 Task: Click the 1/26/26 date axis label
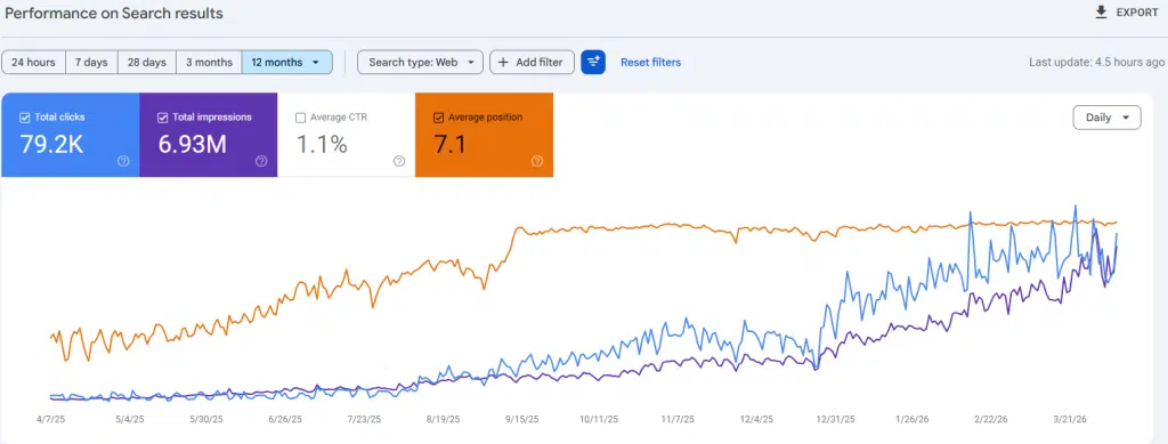[913, 420]
